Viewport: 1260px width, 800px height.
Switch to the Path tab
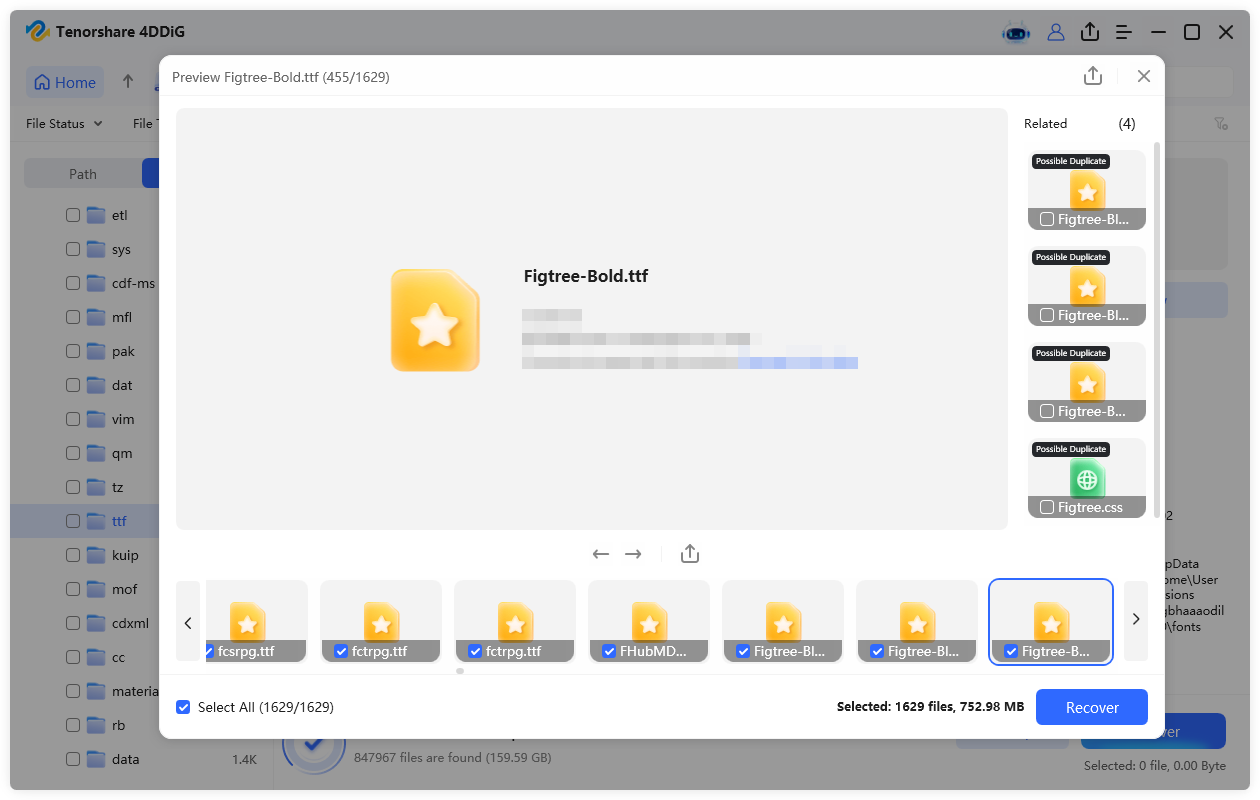(x=83, y=174)
